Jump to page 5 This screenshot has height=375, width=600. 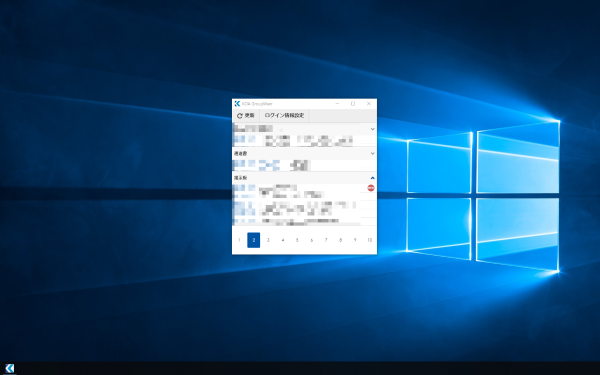(297, 240)
